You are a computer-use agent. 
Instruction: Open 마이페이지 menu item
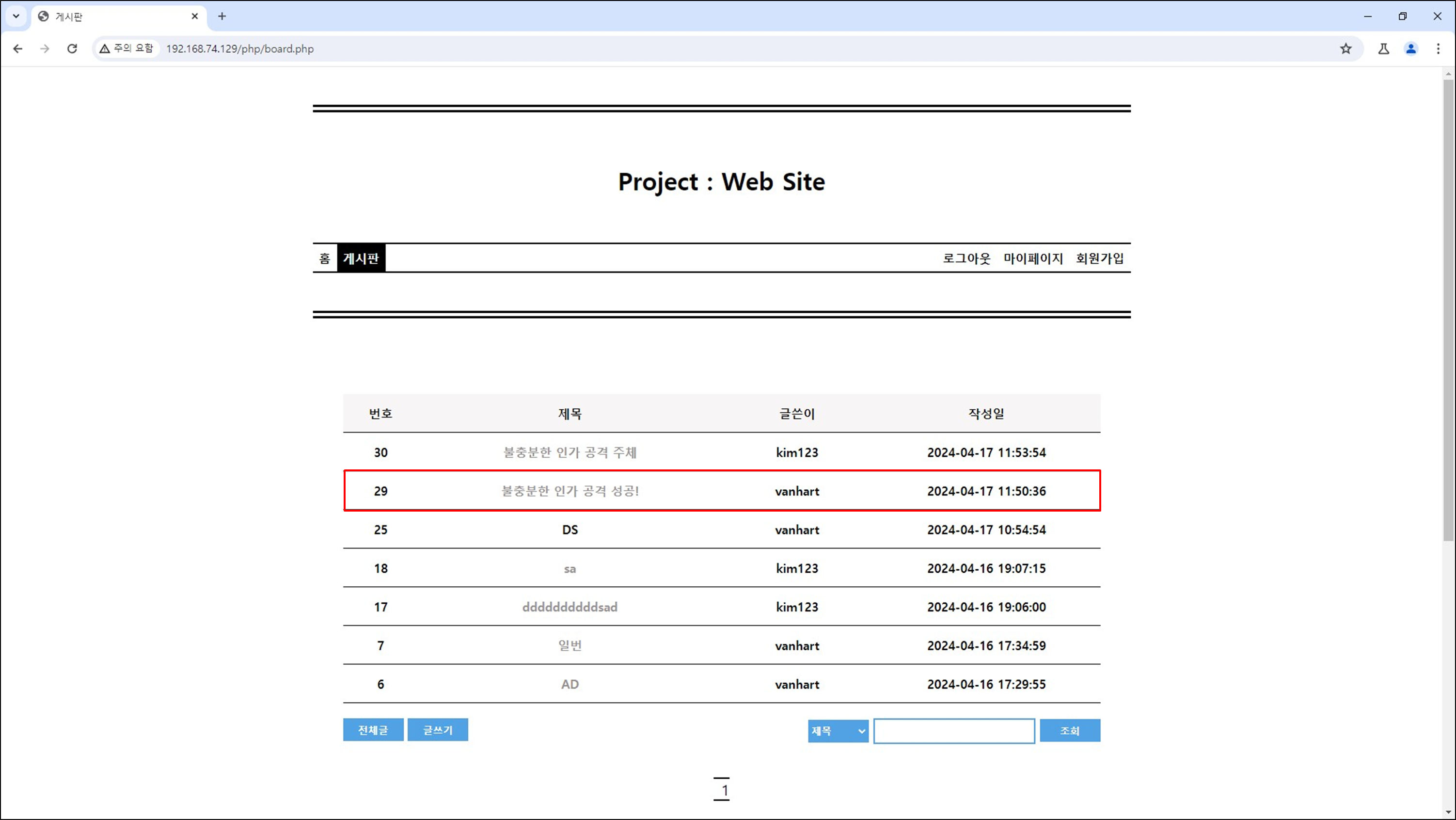coord(1033,258)
